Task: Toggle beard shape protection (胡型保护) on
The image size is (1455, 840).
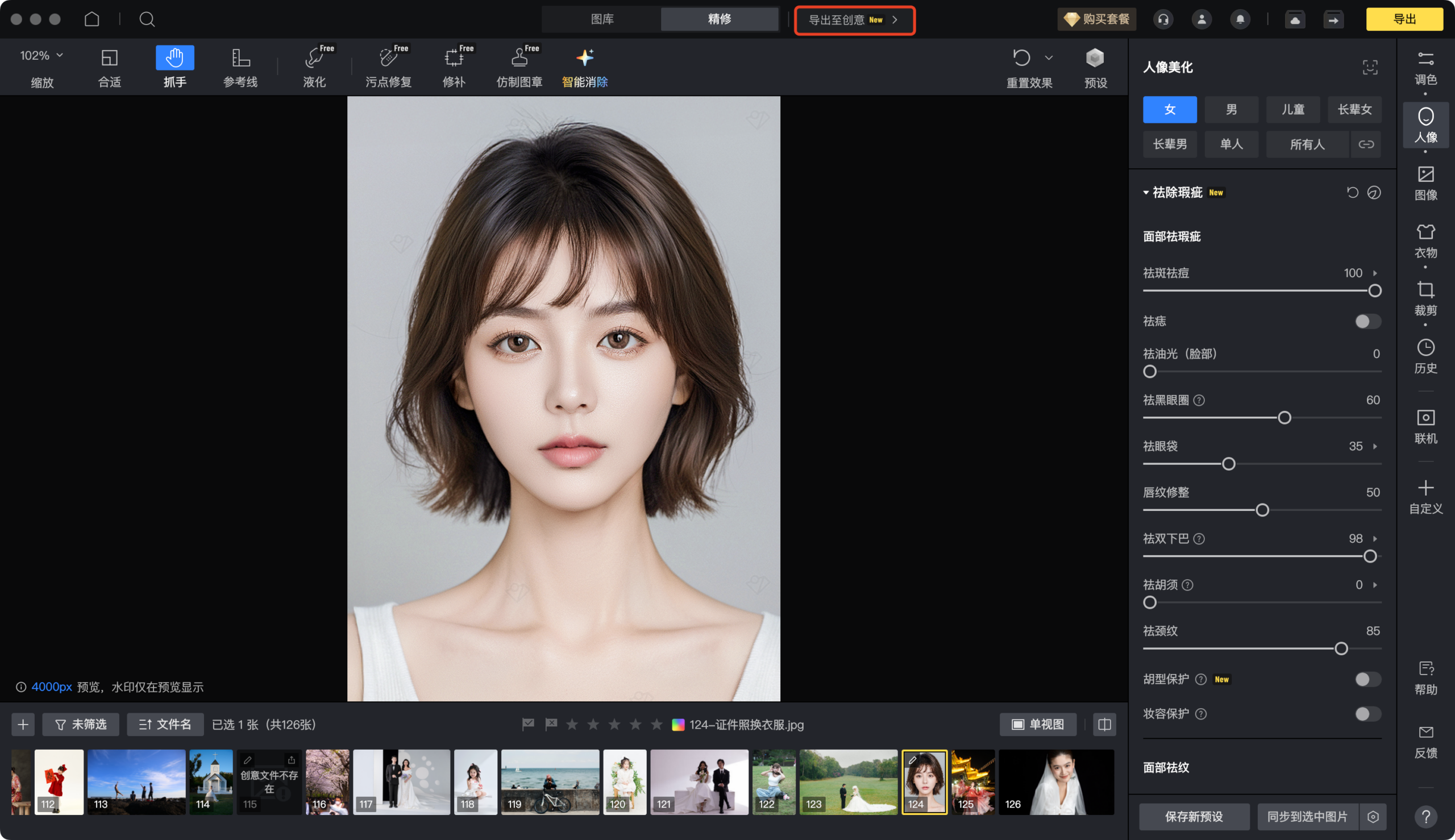Action: click(x=1367, y=679)
